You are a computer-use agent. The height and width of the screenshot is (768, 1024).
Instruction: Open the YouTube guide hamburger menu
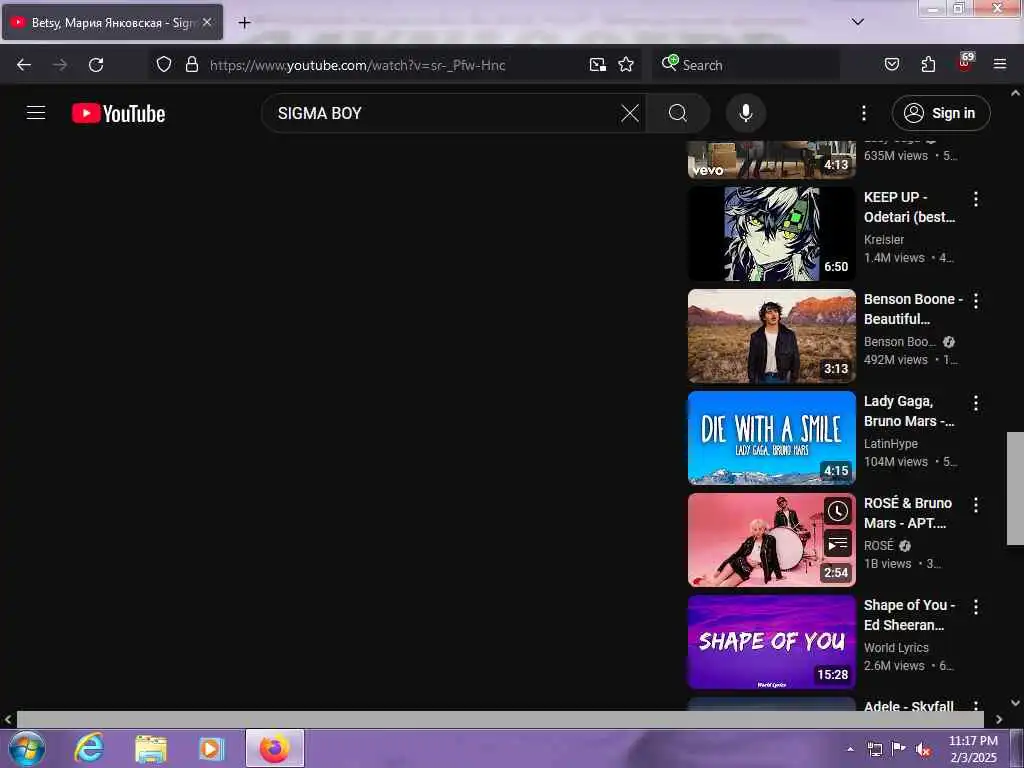[36, 113]
